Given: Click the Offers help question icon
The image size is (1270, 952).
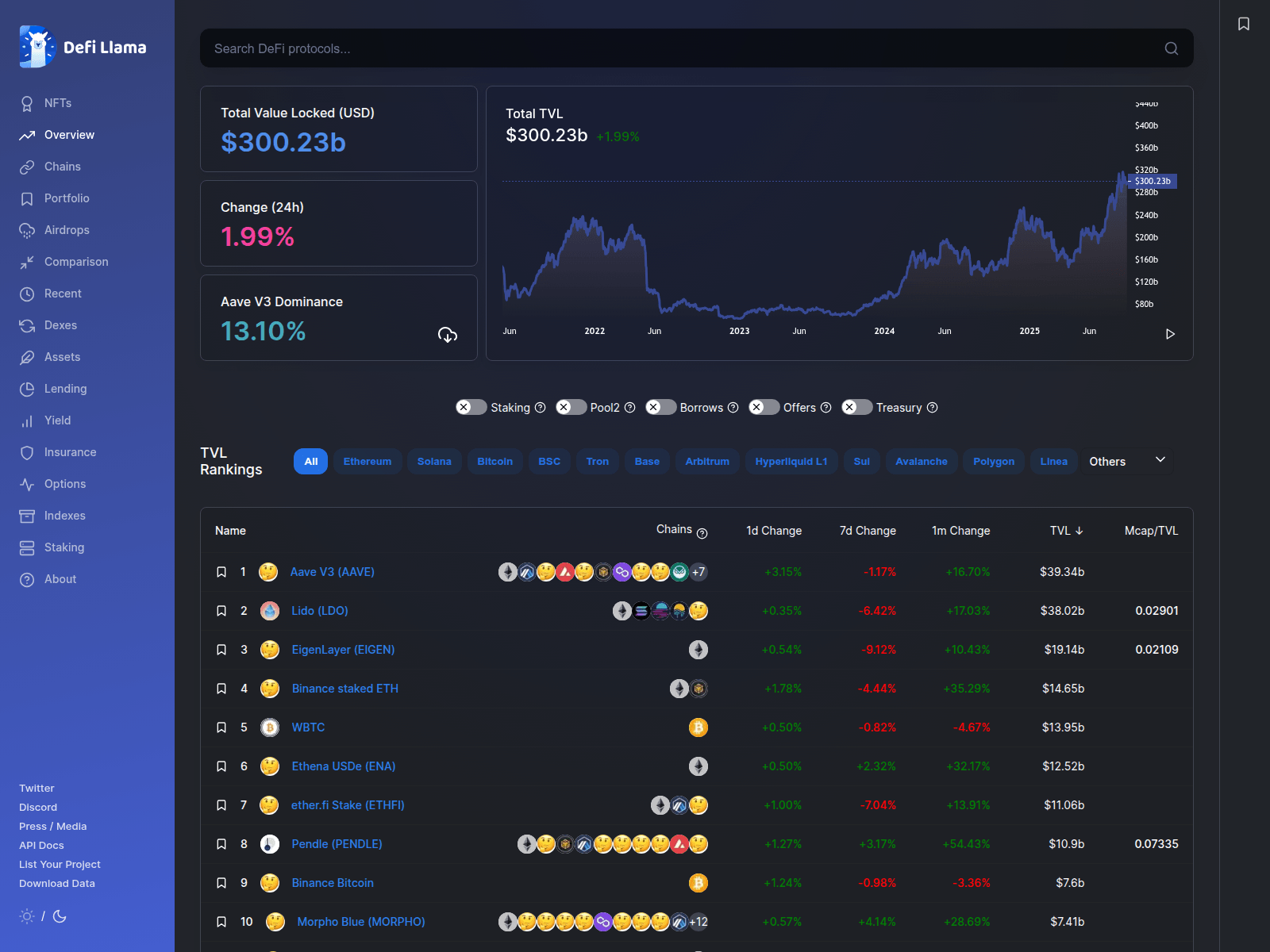Looking at the screenshot, I should pyautogui.click(x=825, y=408).
